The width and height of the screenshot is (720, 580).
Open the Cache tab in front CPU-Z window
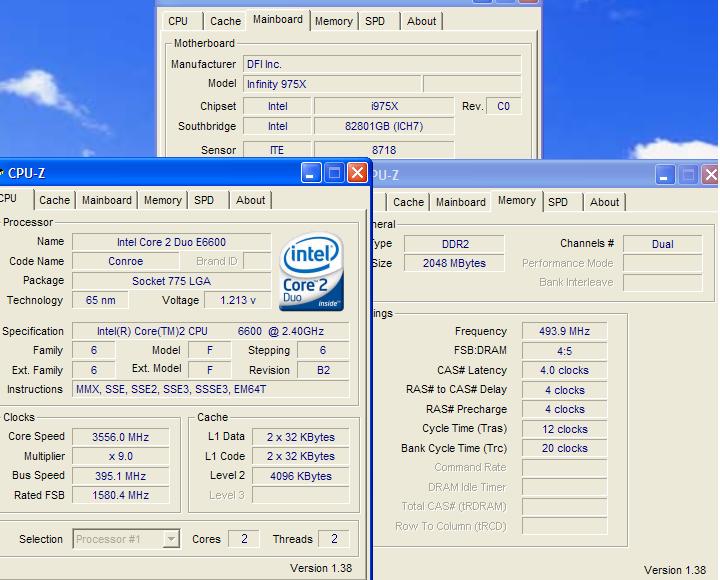pos(55,200)
